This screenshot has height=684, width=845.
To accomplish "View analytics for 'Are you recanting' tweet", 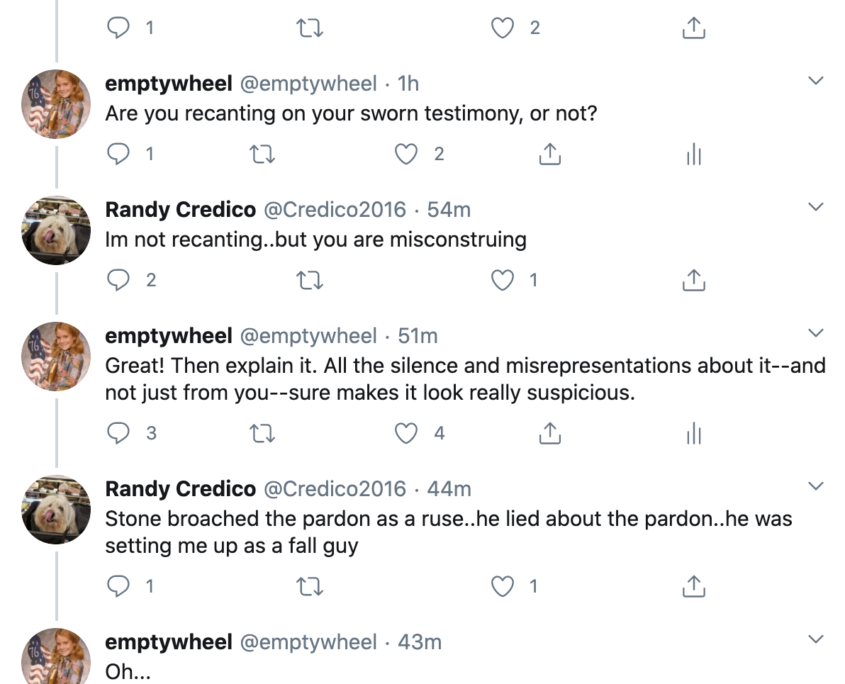I will 694,154.
